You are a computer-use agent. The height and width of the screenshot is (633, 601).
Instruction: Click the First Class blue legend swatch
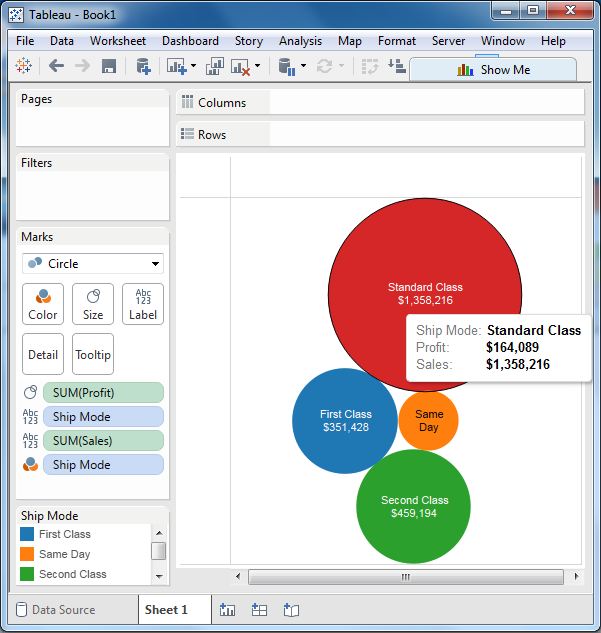(x=27, y=534)
